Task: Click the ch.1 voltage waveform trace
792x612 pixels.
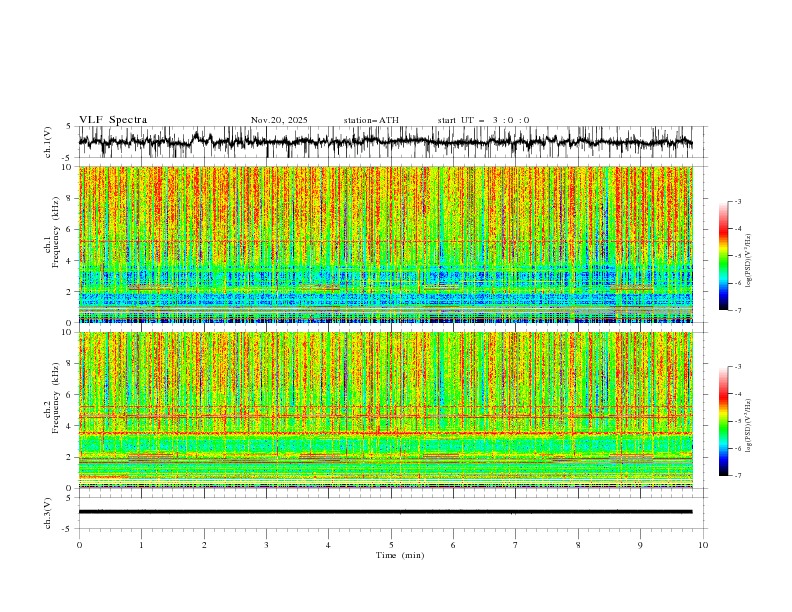Action: 386,142
